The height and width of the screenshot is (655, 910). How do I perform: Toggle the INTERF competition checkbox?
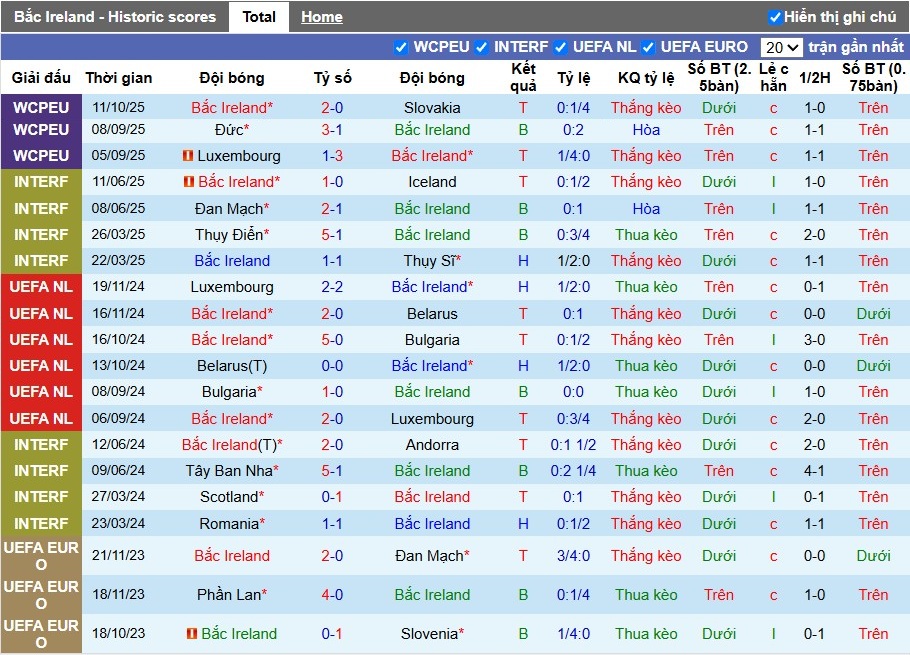coord(481,47)
